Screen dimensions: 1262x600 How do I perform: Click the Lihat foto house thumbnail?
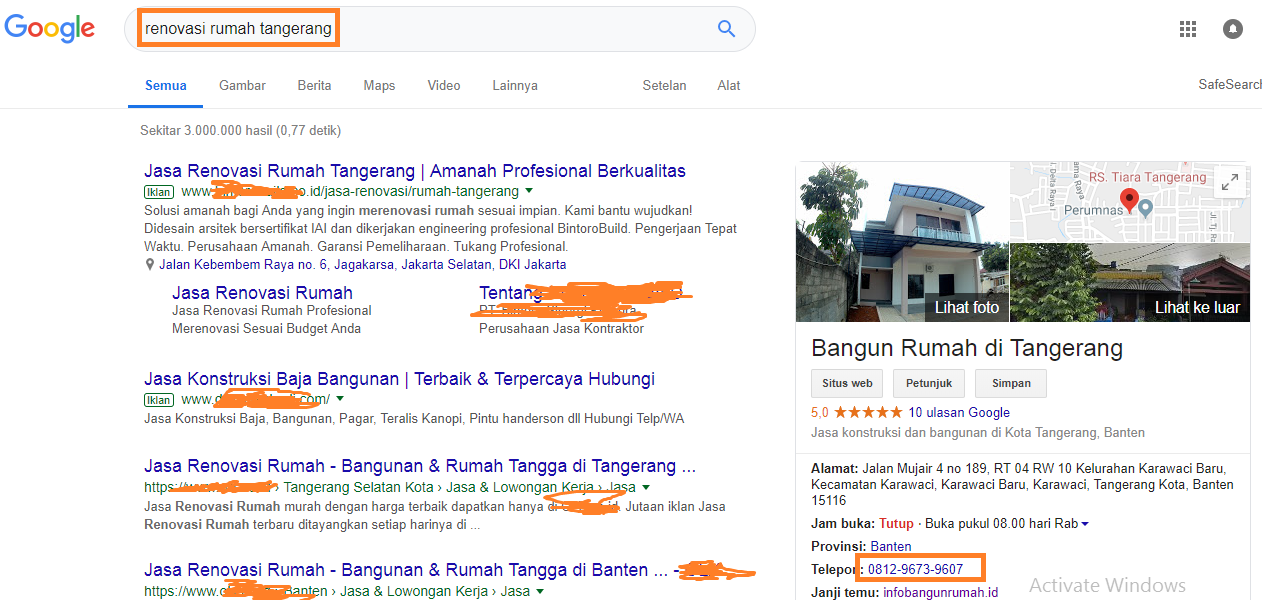tap(902, 242)
